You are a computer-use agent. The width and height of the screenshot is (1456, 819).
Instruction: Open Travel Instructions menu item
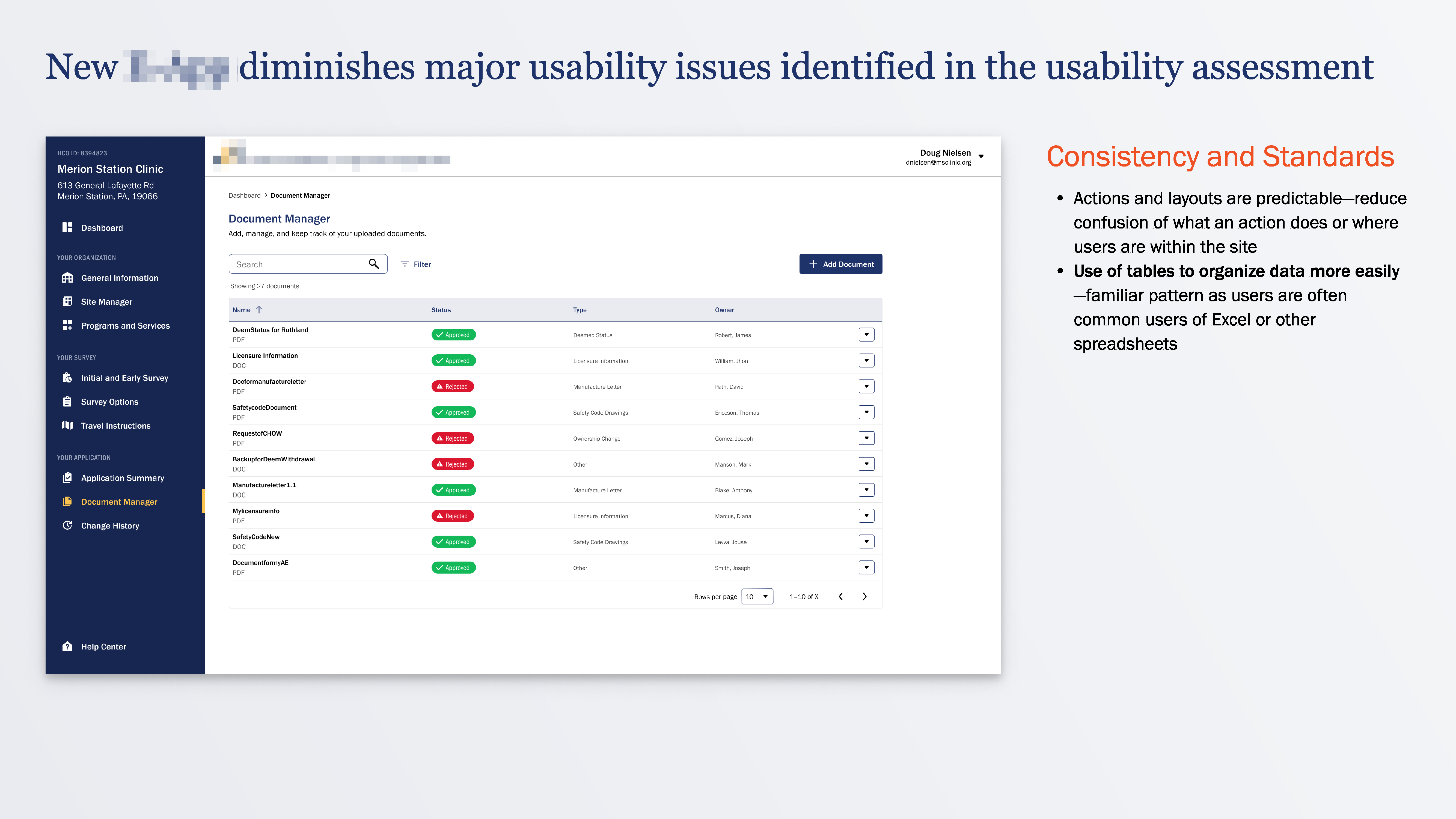point(116,426)
